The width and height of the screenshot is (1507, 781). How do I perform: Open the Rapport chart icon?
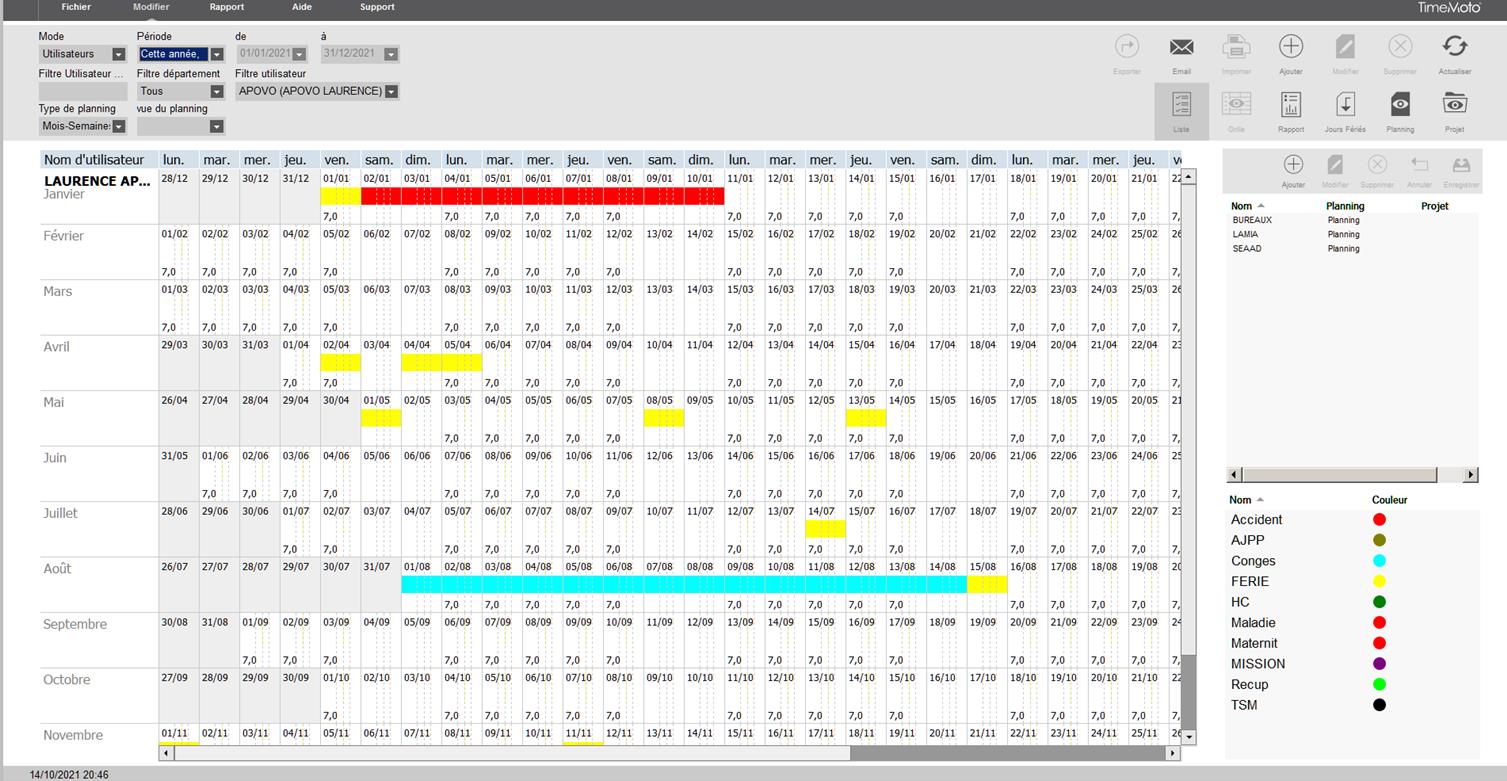click(1291, 105)
